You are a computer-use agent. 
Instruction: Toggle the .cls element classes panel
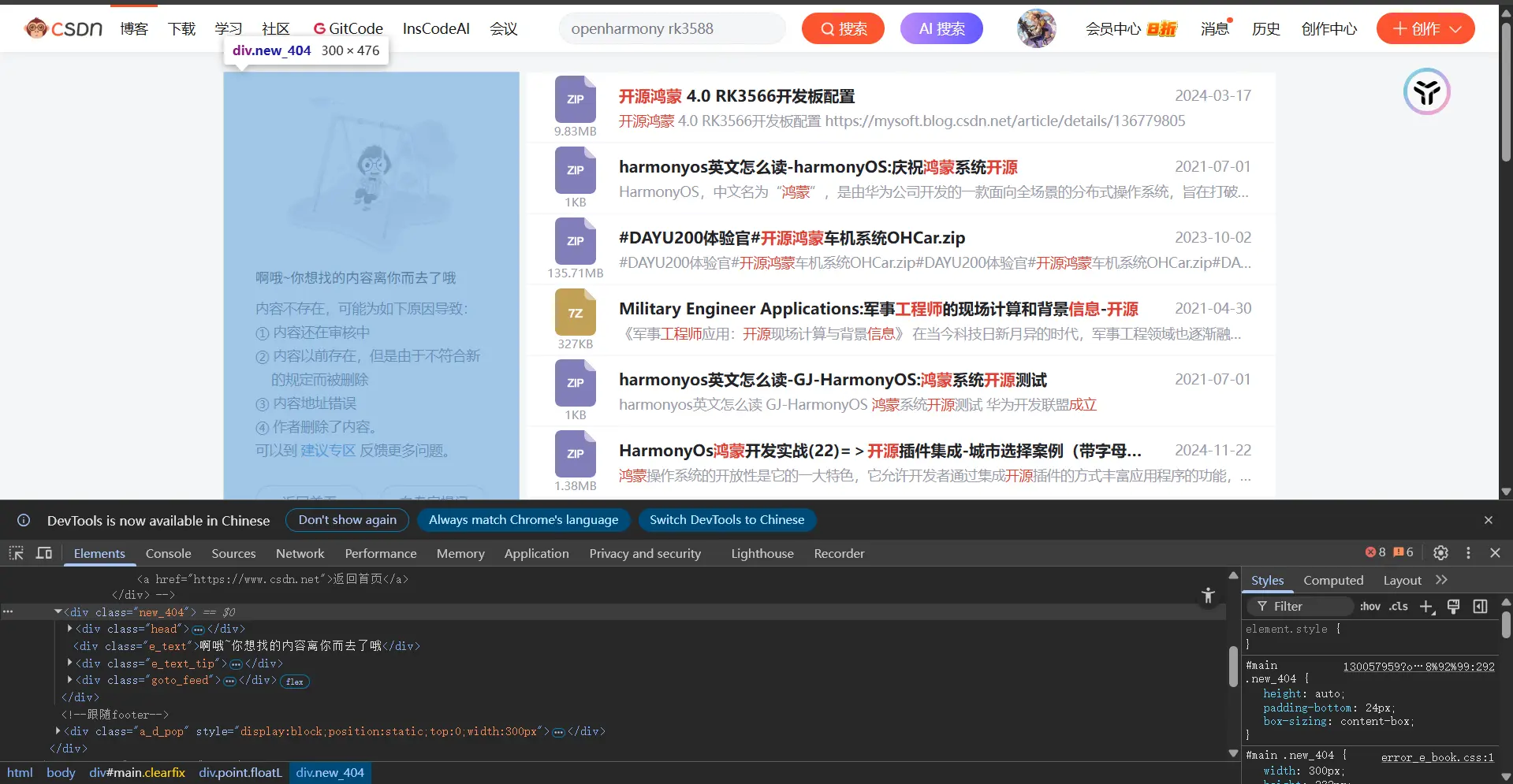(1399, 606)
